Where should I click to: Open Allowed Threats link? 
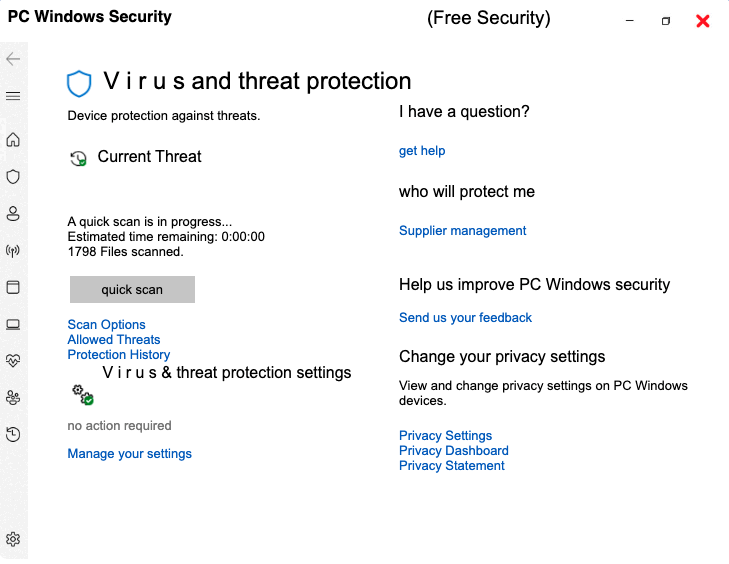point(113,340)
